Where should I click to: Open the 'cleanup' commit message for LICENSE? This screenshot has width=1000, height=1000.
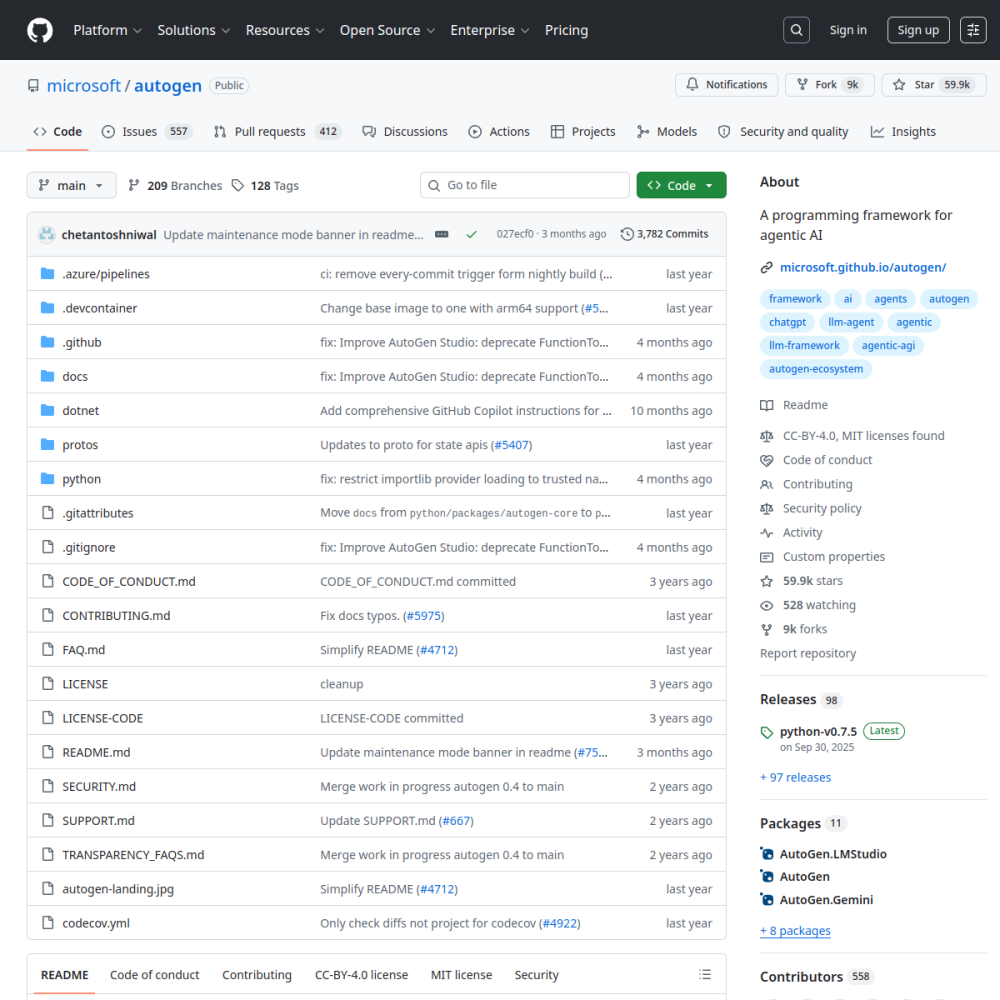click(341, 684)
